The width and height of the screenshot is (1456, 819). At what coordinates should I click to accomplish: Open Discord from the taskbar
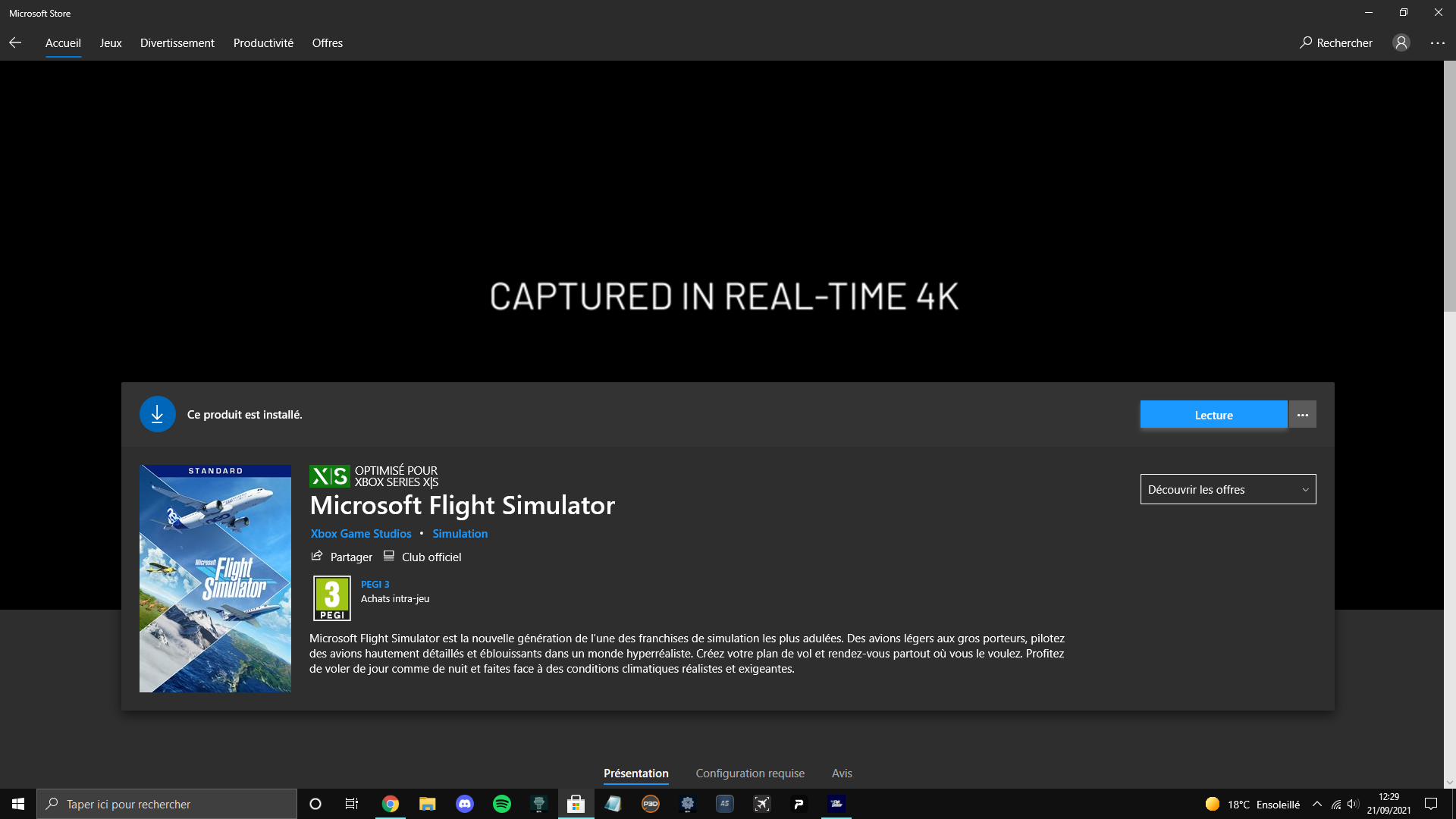pyautogui.click(x=465, y=804)
